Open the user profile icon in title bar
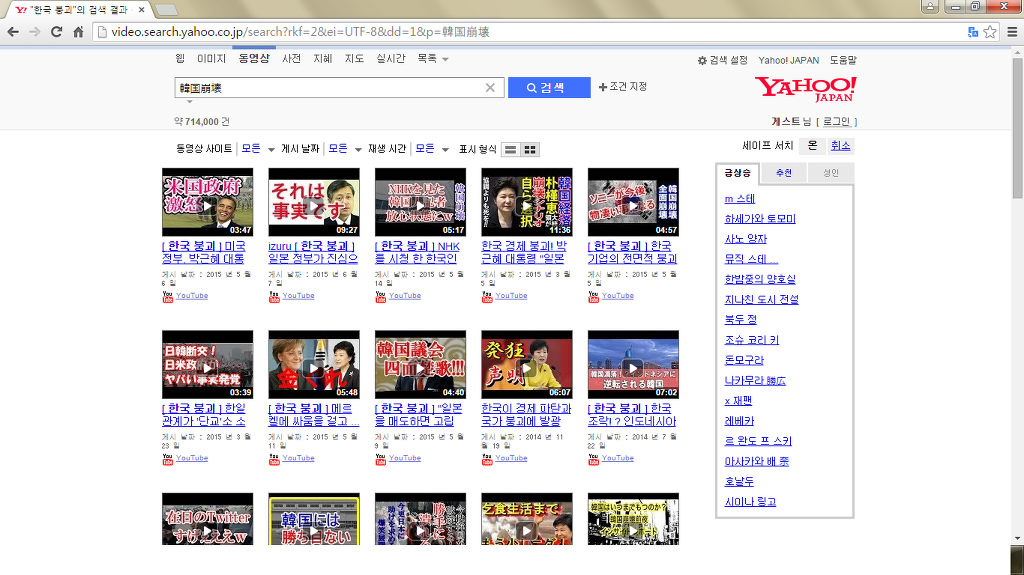The image size is (1024, 575). tap(930, 6)
